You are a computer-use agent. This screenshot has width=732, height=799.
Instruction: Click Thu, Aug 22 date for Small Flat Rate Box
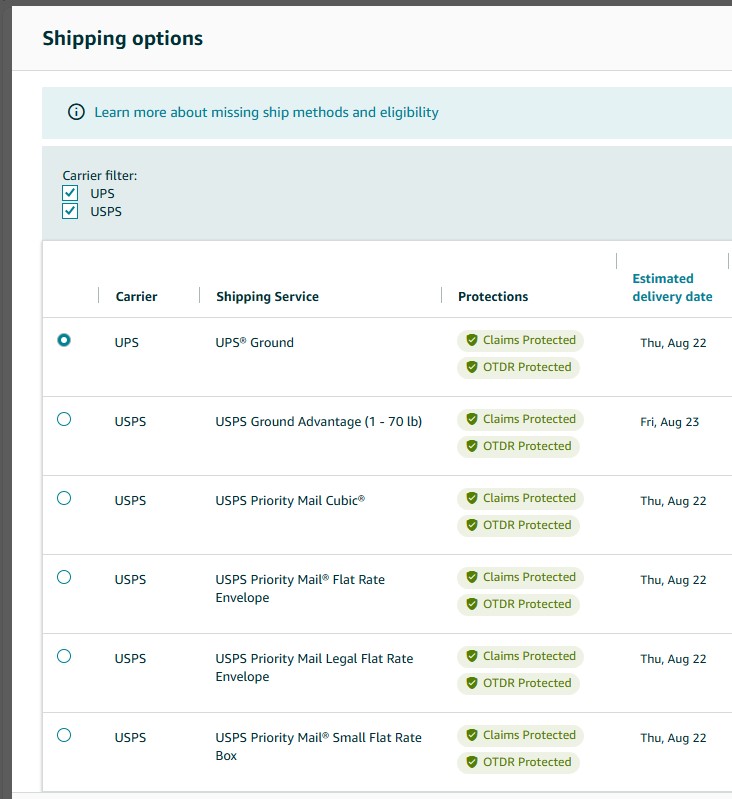point(673,738)
